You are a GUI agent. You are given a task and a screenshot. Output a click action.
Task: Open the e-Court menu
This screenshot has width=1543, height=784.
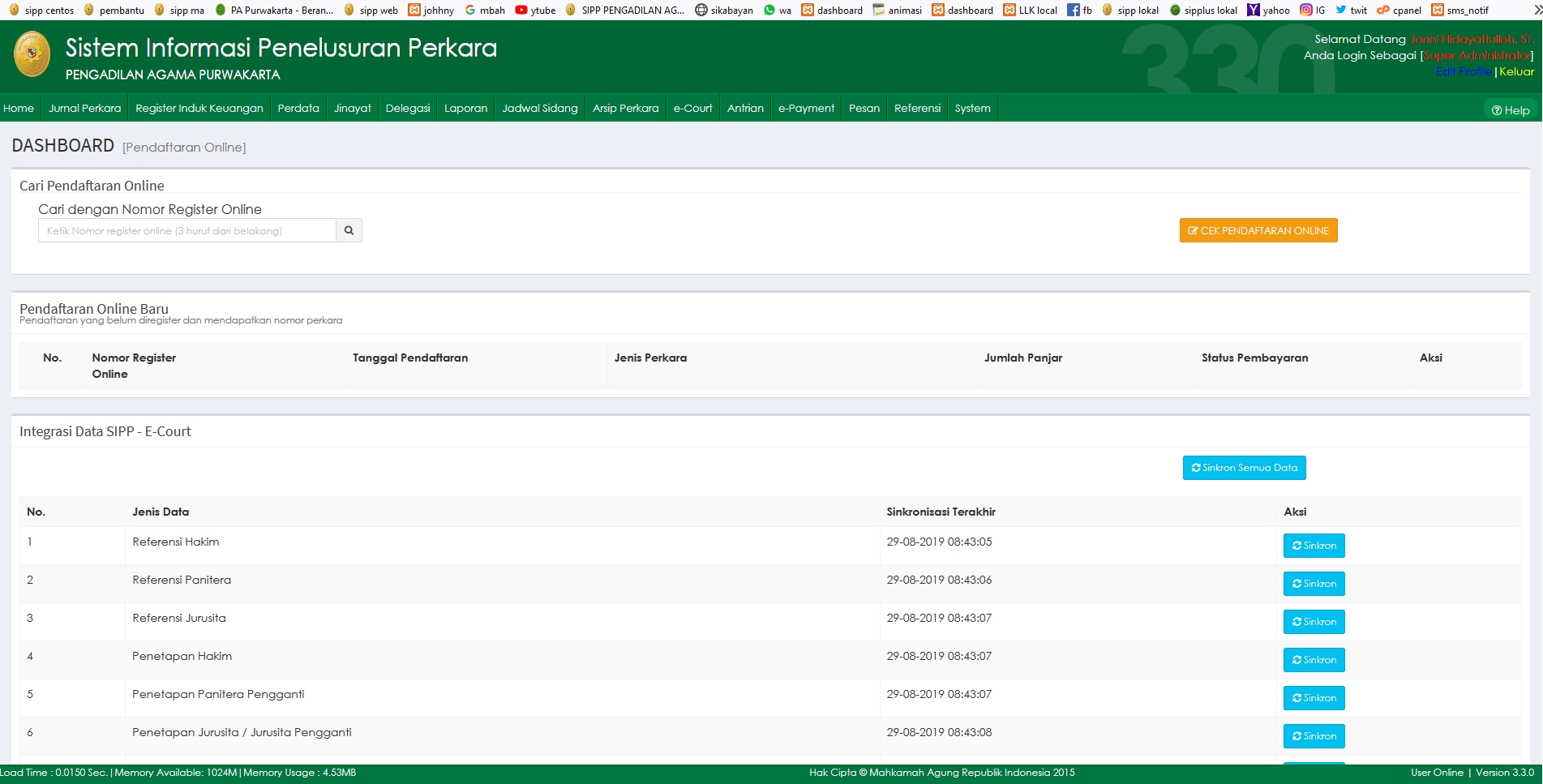[x=693, y=108]
